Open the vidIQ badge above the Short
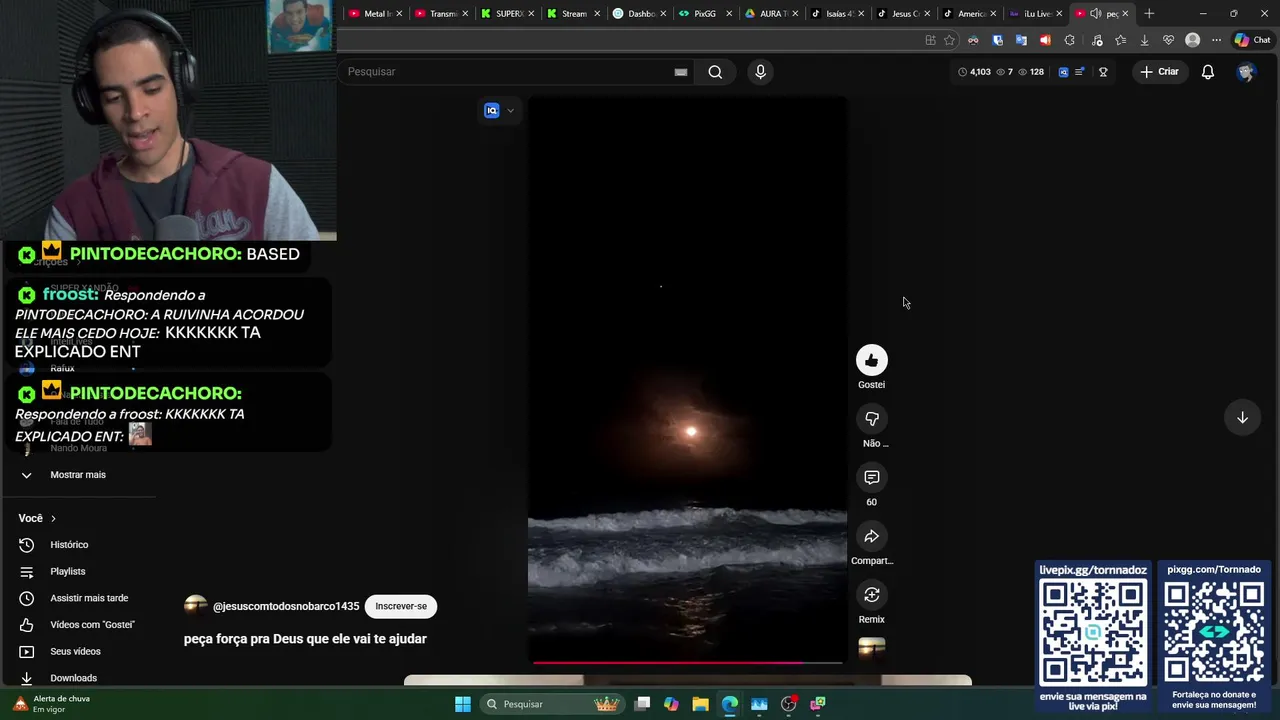 491,111
